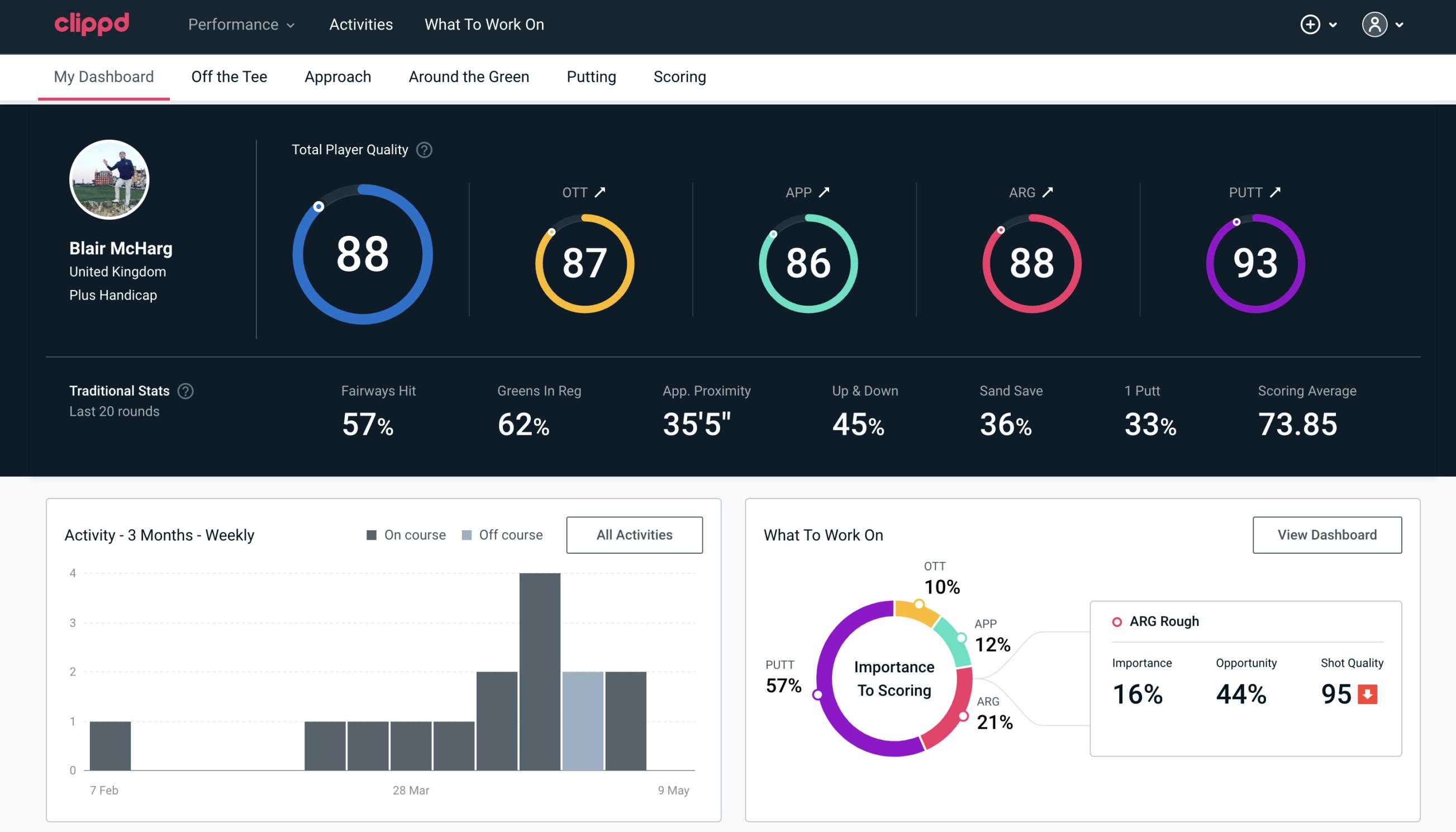
Task: Select the Scoring tab
Action: pos(680,75)
